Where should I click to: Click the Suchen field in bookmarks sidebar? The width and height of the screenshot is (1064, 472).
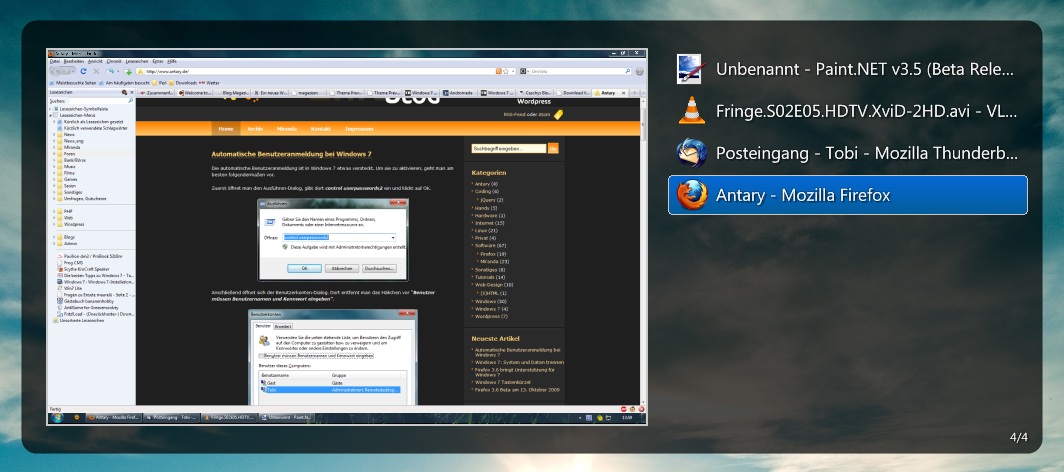[x=101, y=101]
